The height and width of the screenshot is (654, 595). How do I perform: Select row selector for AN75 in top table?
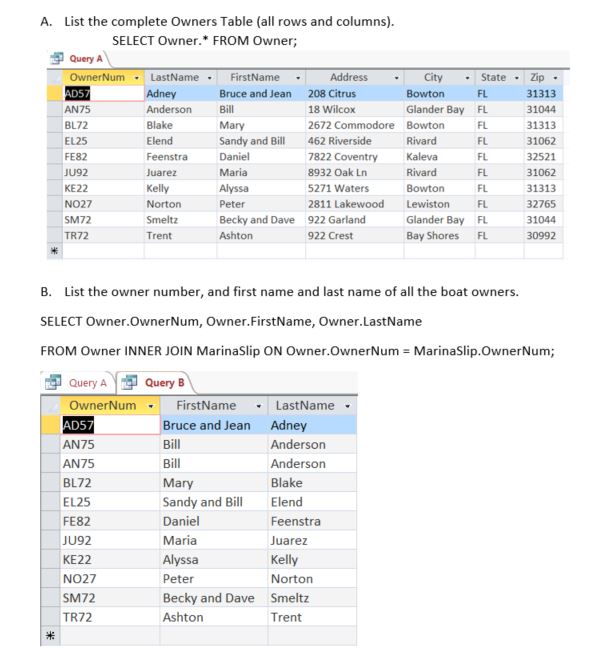coord(54,109)
